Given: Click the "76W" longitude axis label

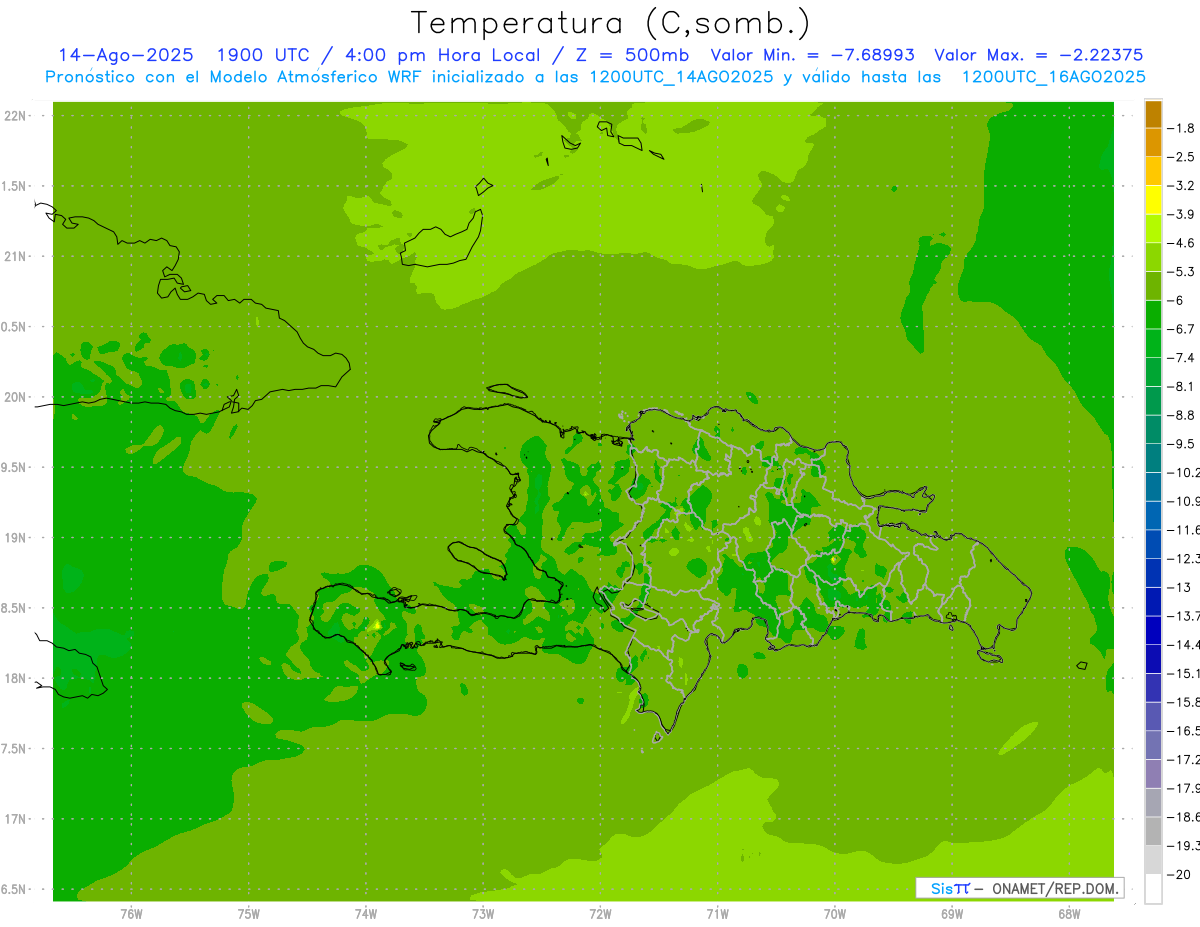Looking at the screenshot, I should [131, 915].
